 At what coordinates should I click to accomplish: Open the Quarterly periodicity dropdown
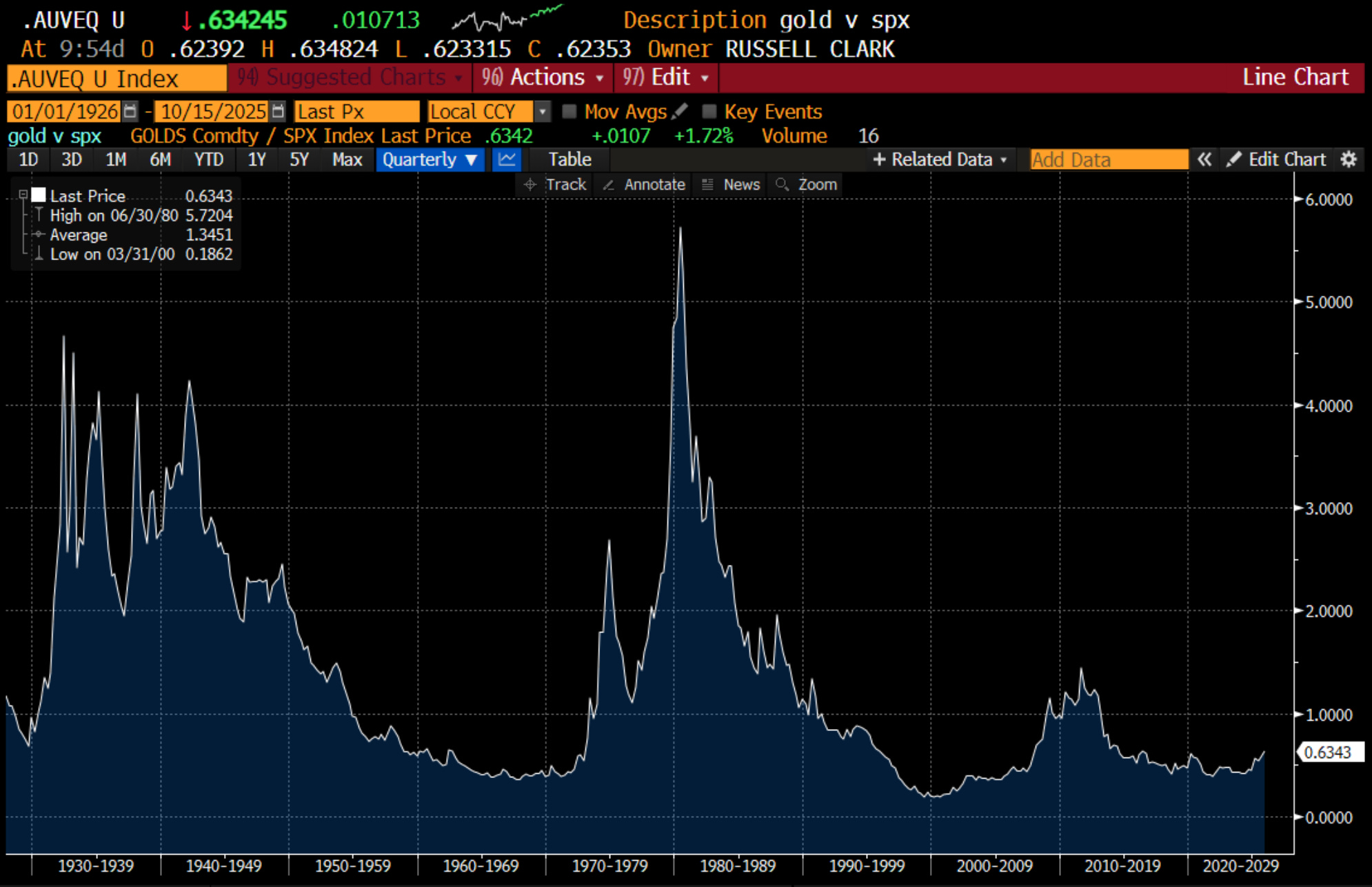tap(430, 160)
